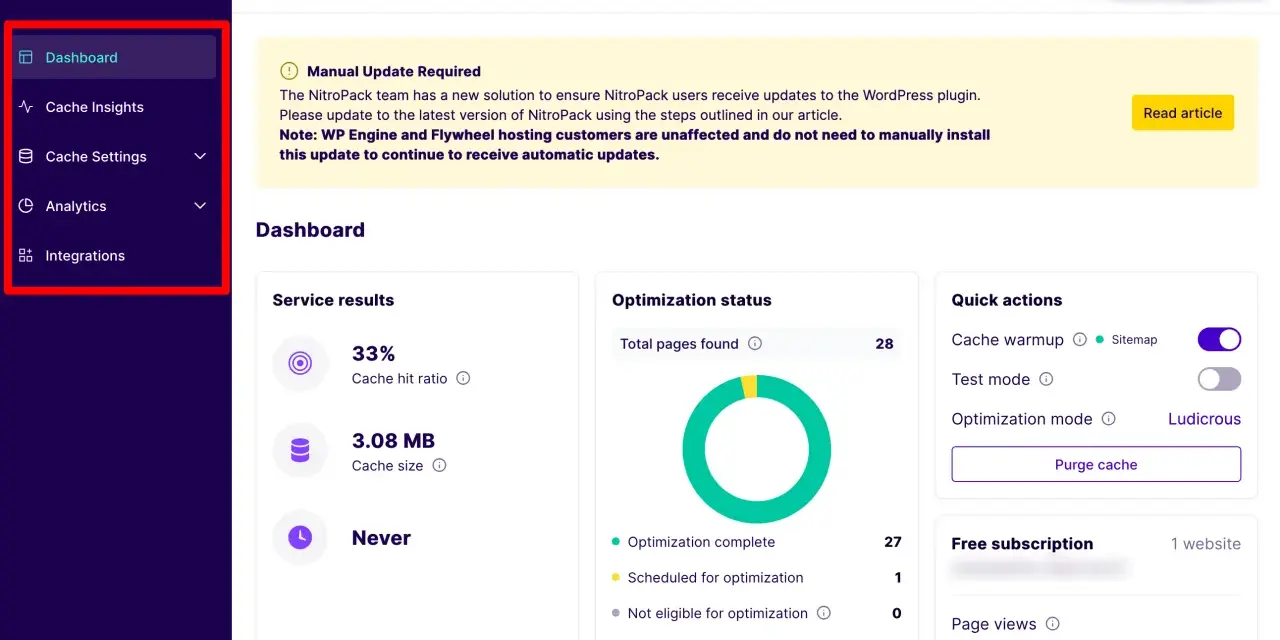Click the Dashboard sidebar icon

tap(26, 57)
